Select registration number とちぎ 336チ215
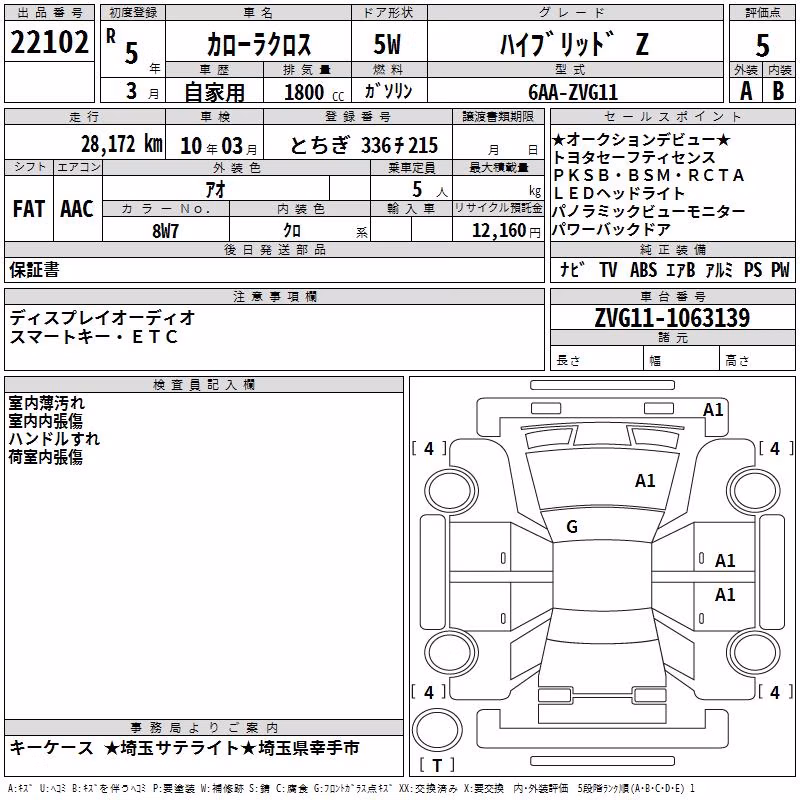This screenshot has width=800, height=800. click(x=364, y=146)
